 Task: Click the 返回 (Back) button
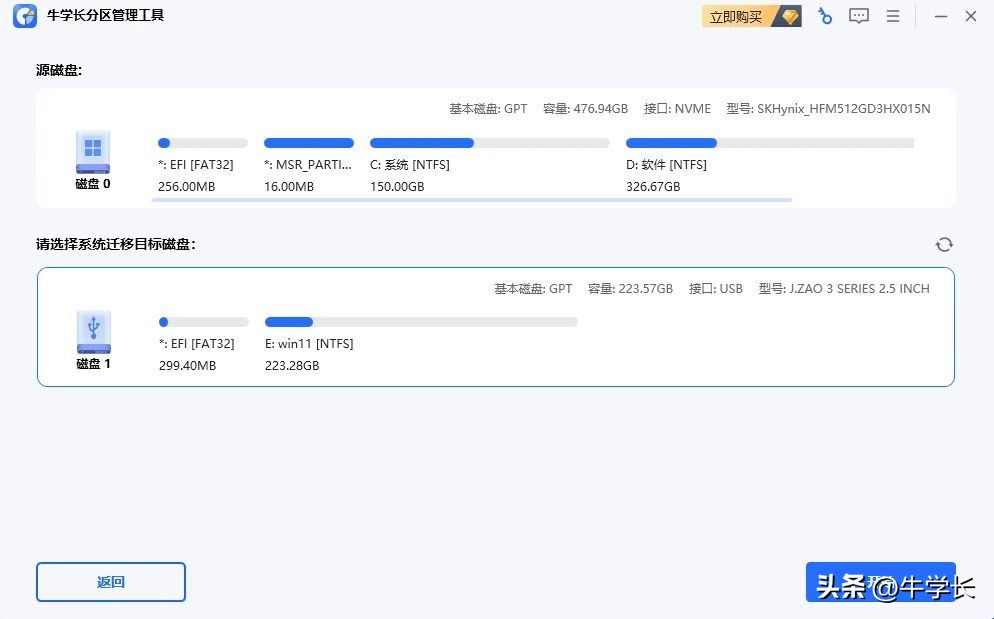pos(110,581)
